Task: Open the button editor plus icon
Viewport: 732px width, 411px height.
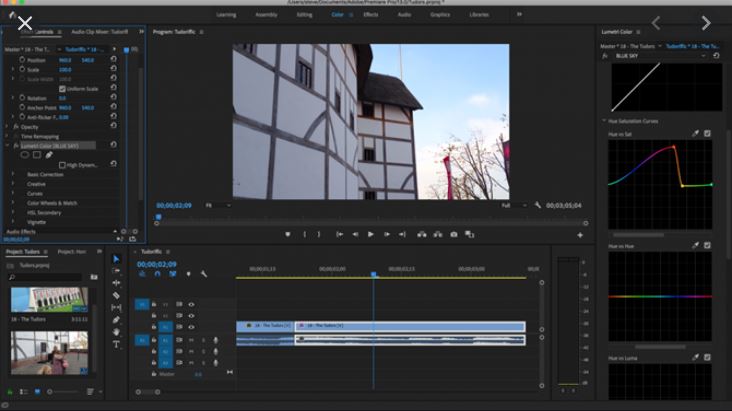Action: 580,235
